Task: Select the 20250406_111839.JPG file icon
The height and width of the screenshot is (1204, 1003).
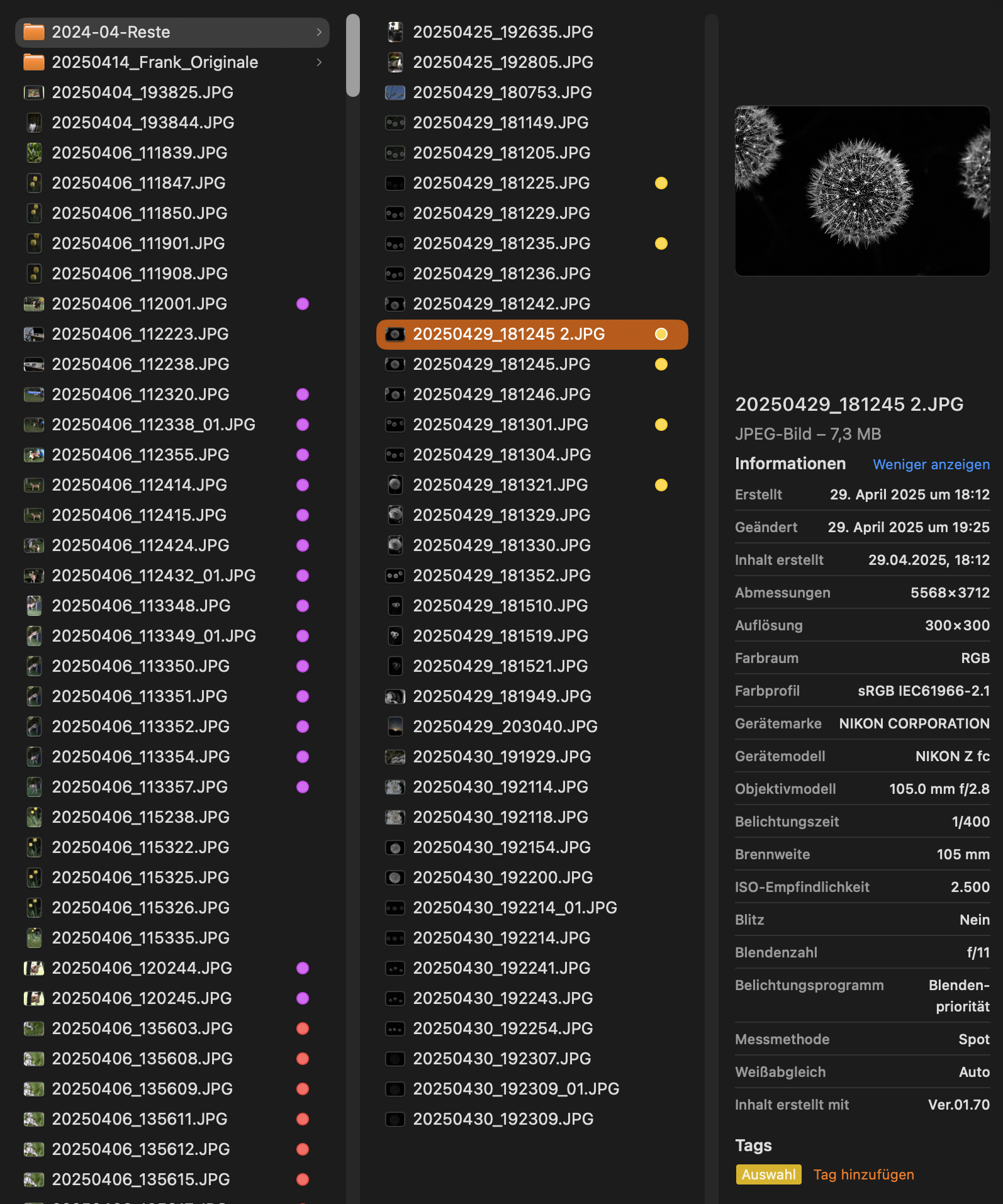Action: [34, 153]
